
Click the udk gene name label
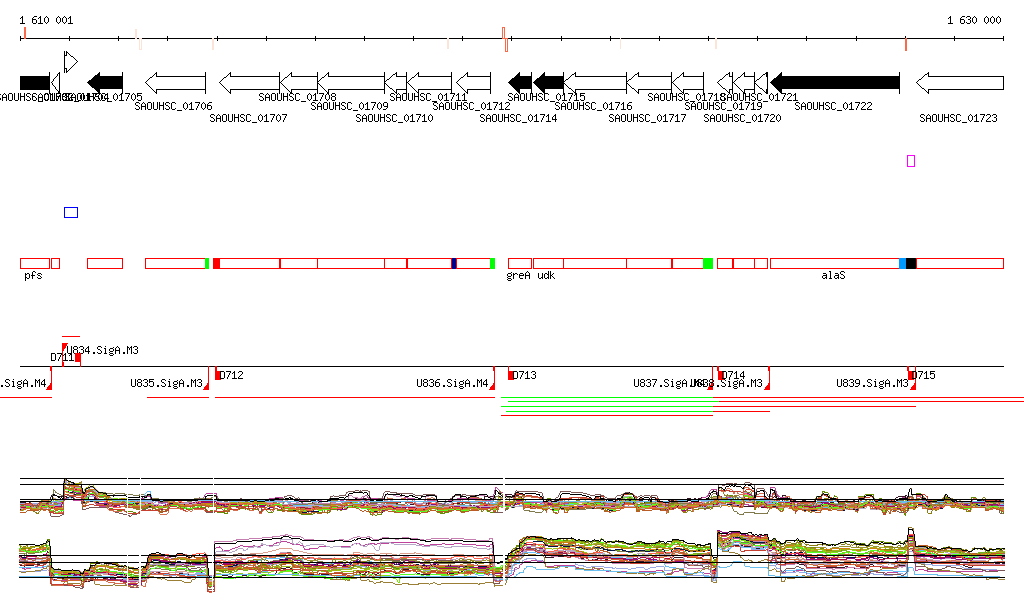(547, 275)
